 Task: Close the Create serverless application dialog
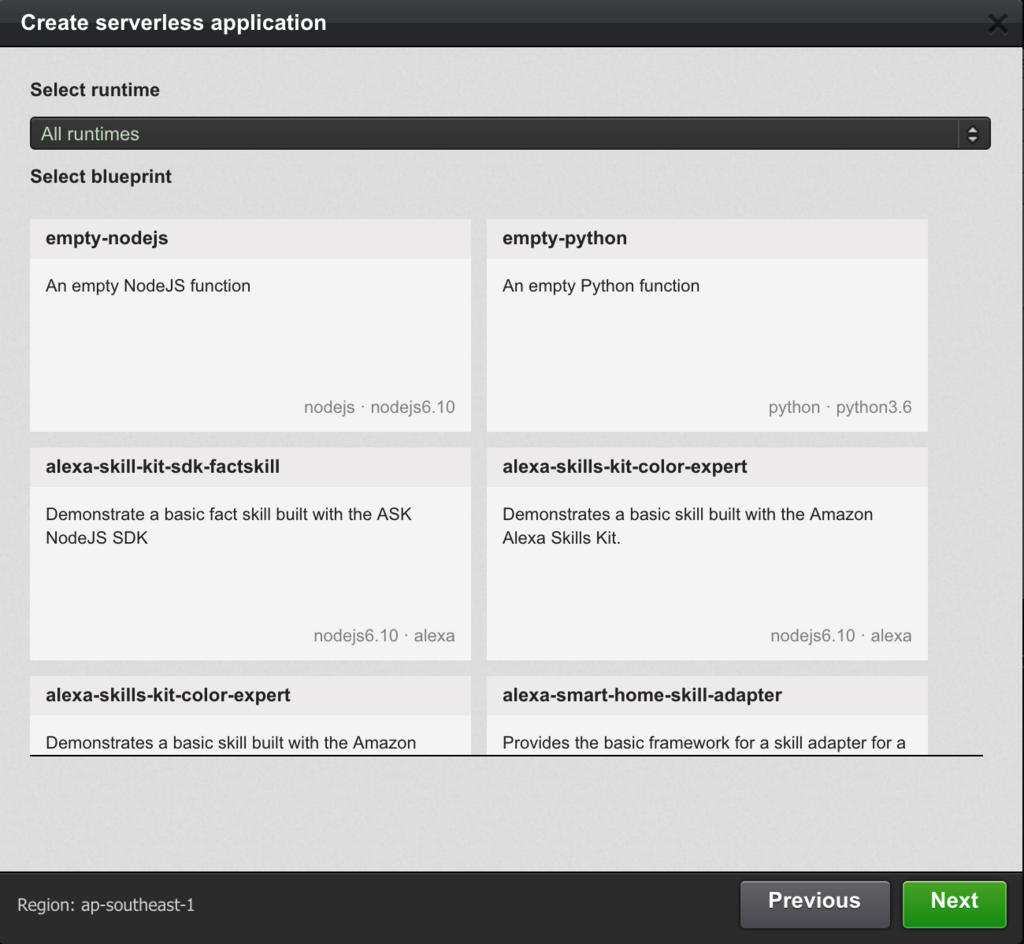click(997, 24)
